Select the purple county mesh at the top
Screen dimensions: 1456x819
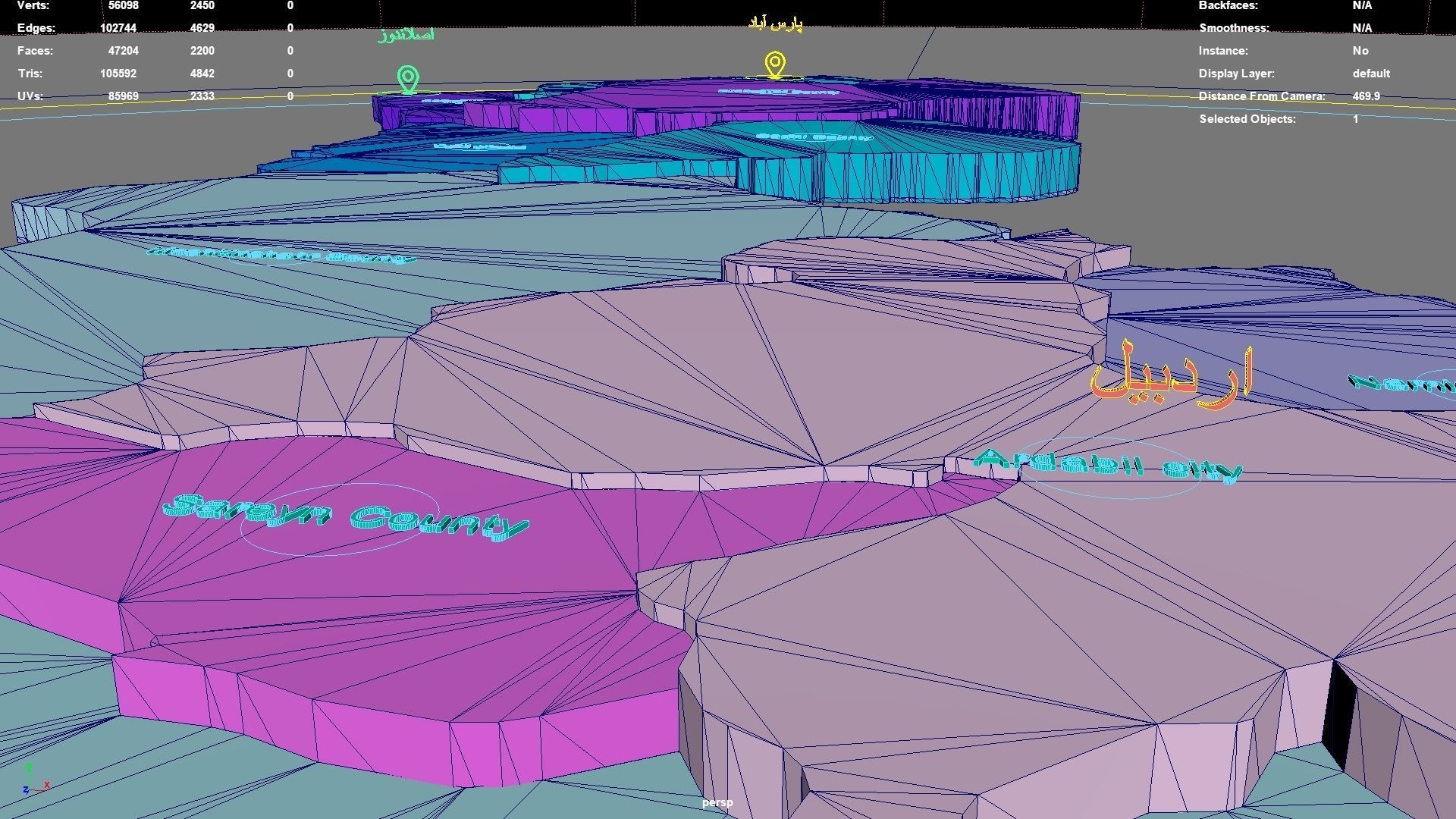click(x=986, y=114)
